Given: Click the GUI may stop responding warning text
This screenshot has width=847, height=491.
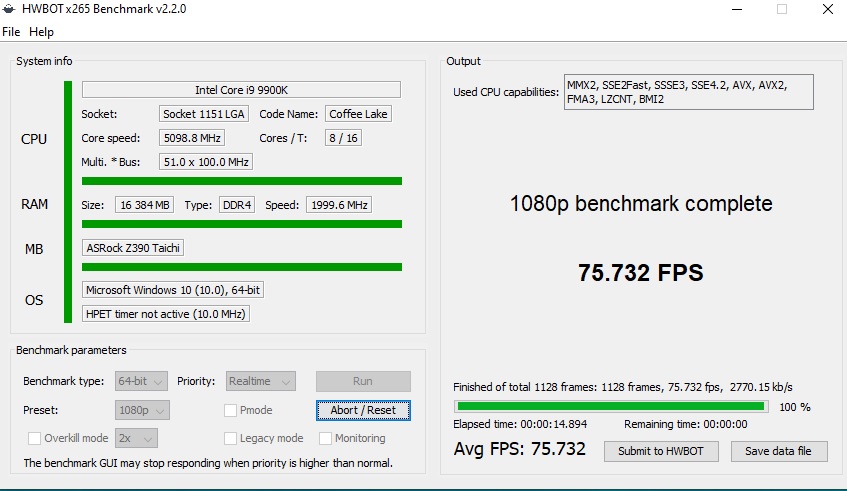Looking at the screenshot, I should click(208, 463).
